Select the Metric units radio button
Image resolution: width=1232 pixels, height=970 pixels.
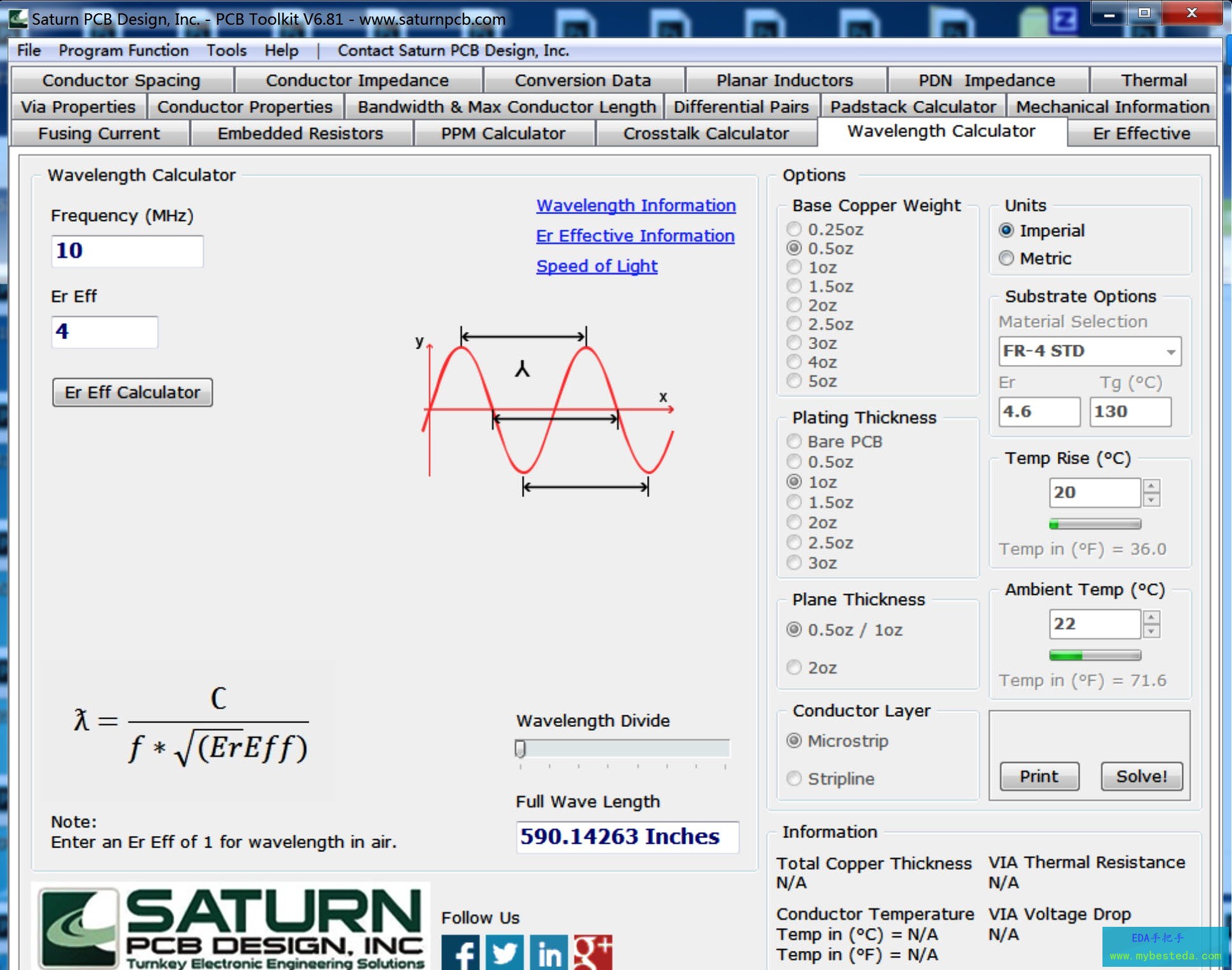pyautogui.click(x=1007, y=258)
